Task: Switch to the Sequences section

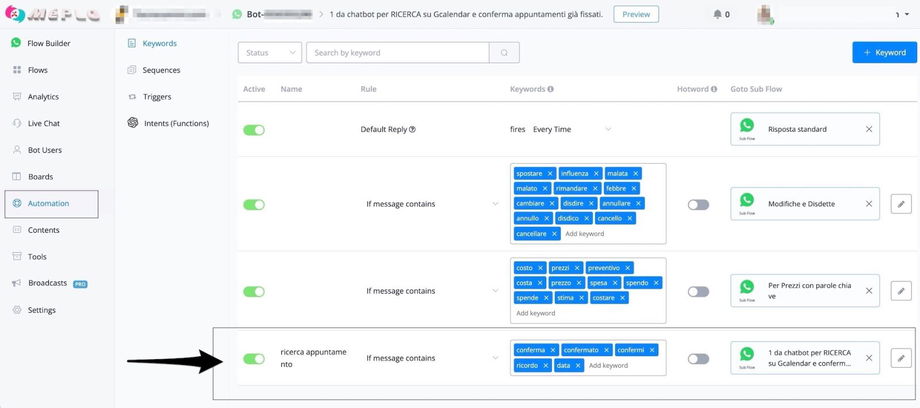Action: (x=161, y=70)
